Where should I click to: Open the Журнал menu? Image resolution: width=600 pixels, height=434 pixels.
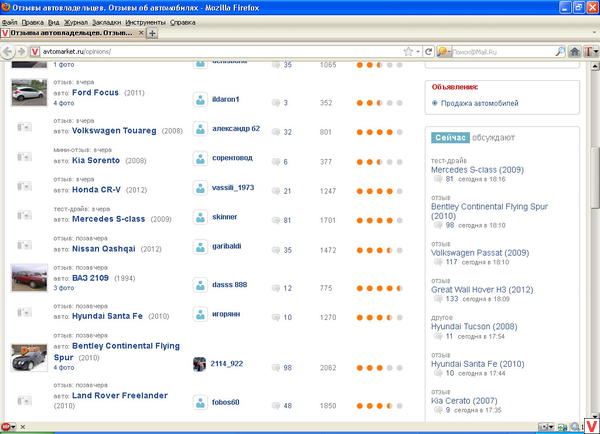pos(76,23)
